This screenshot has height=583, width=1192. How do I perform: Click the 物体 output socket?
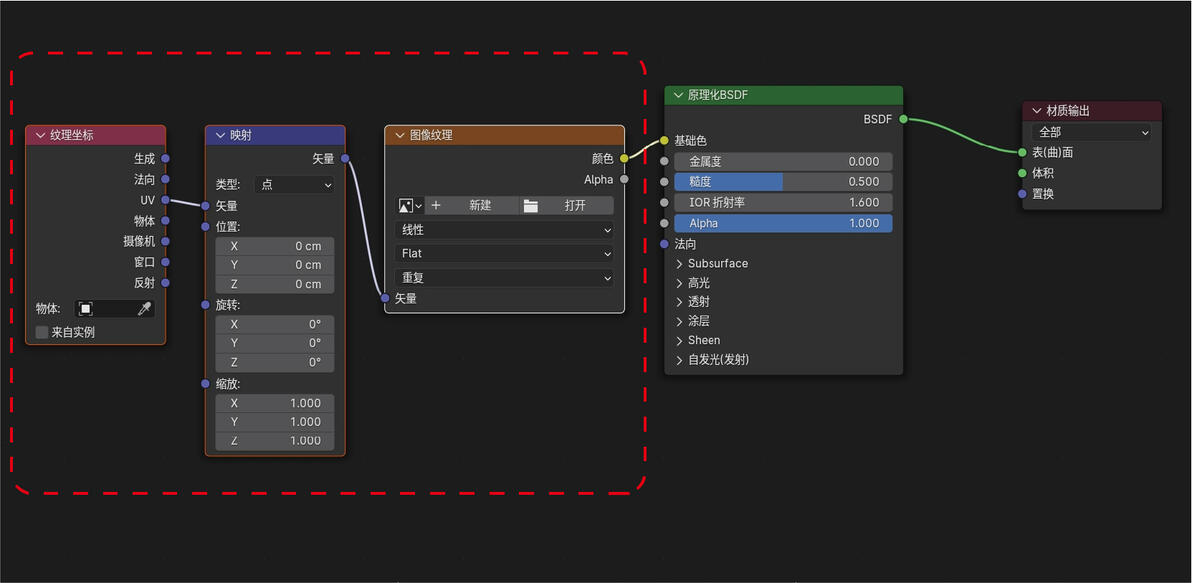coord(166,221)
